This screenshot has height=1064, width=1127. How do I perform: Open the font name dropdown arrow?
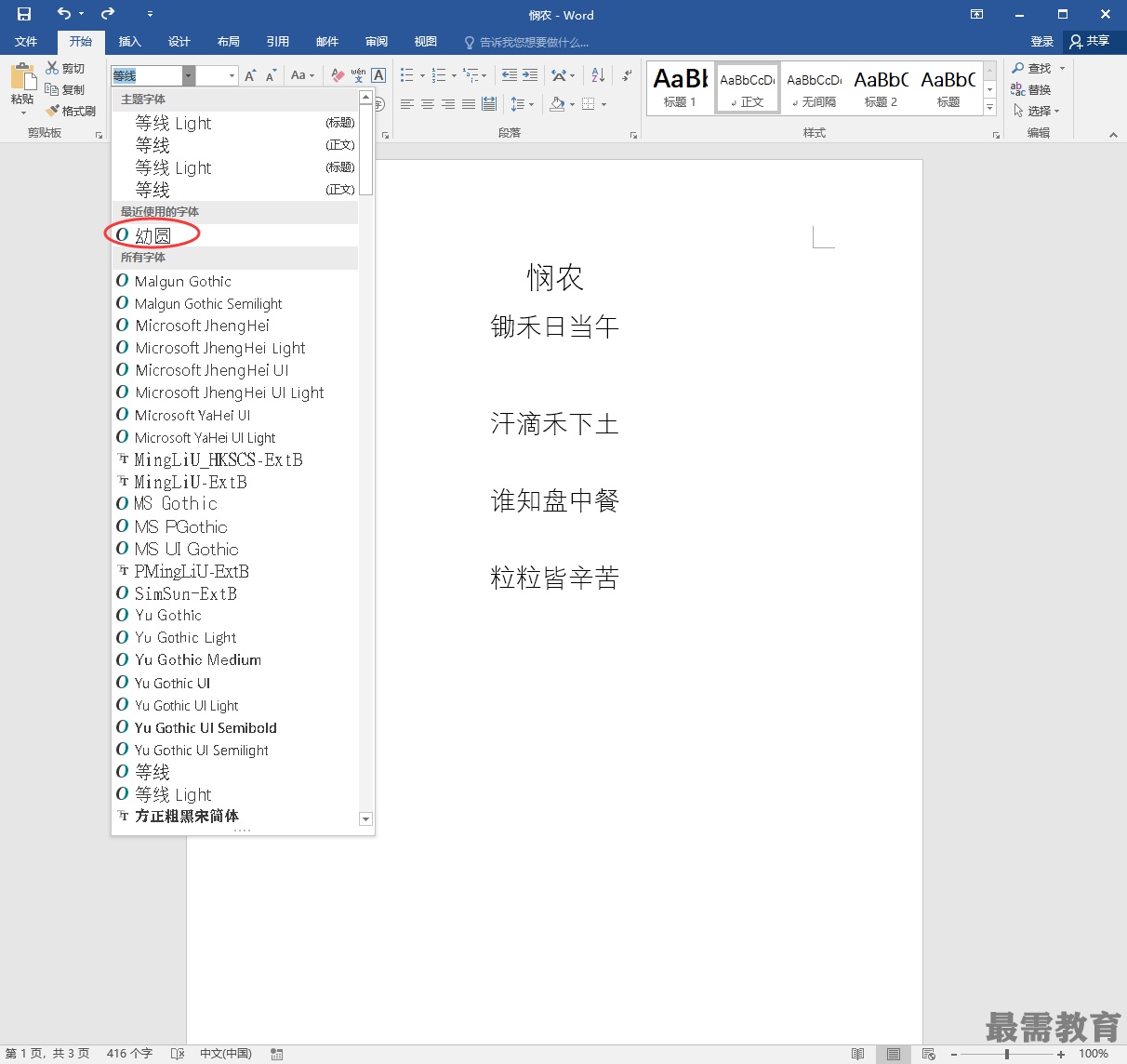[189, 76]
